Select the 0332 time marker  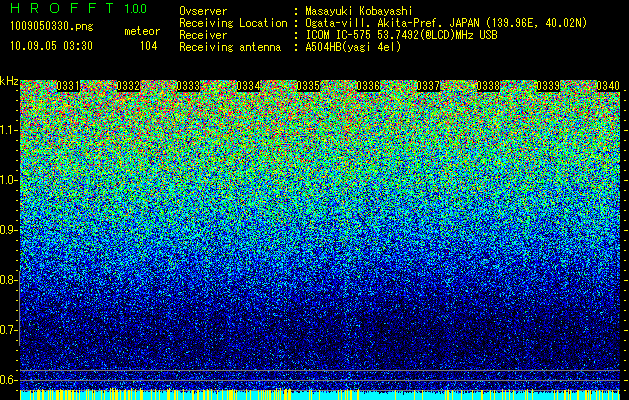pyautogui.click(x=128, y=86)
